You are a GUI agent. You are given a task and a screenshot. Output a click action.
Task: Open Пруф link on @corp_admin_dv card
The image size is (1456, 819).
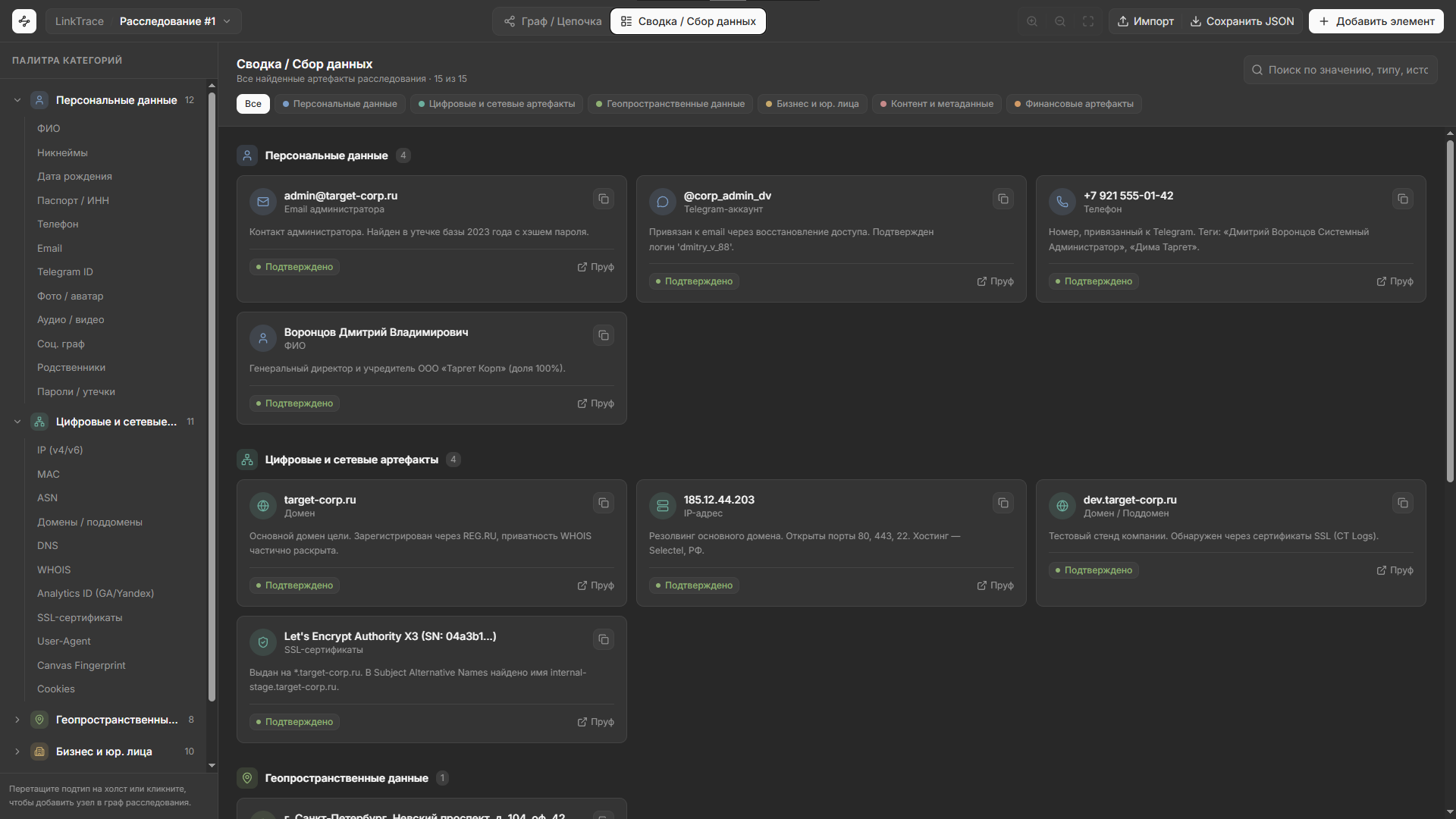coord(996,281)
